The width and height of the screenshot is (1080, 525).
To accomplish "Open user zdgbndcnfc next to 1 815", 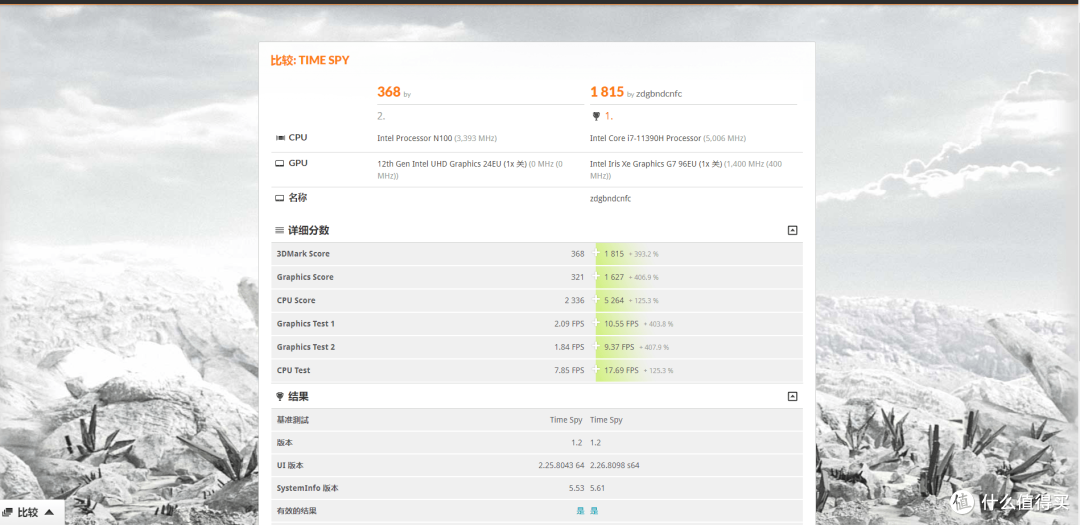I will click(659, 94).
